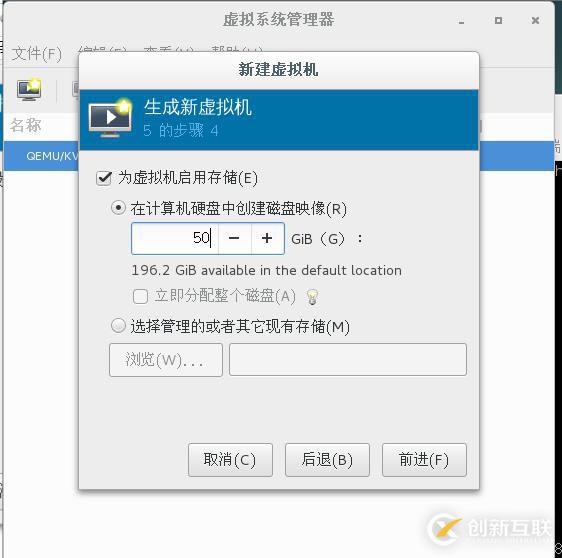Select 在计算机硬盘中创建磁盘映像(R) radio button
562x558 pixels.
(x=118, y=208)
